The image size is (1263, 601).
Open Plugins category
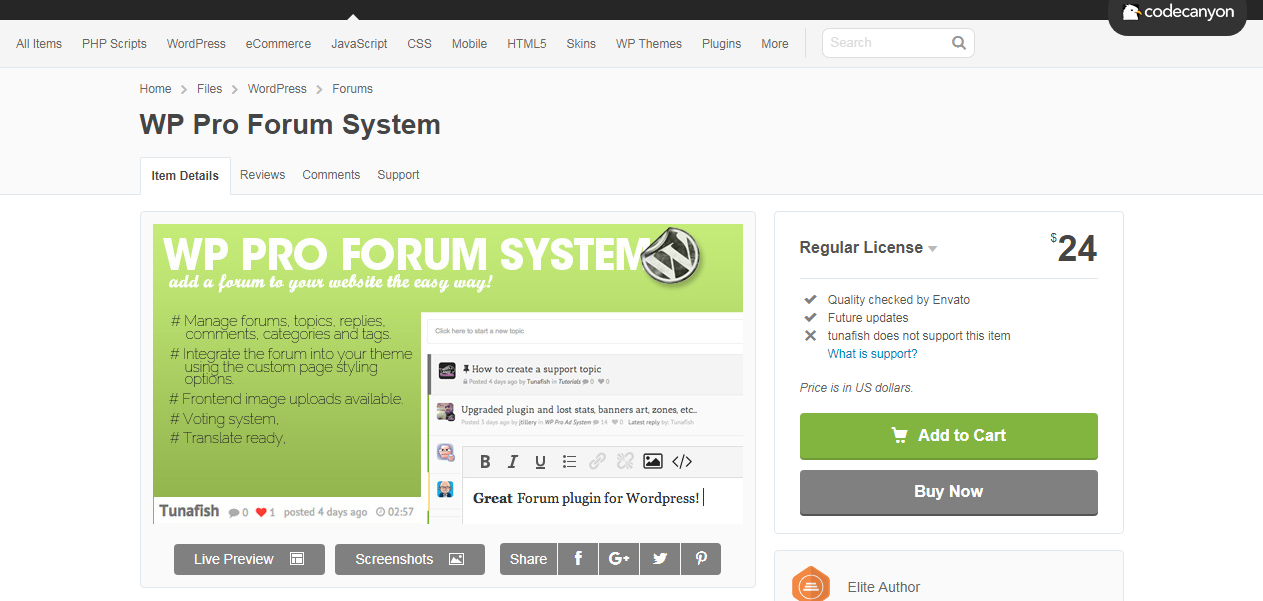pyautogui.click(x=721, y=44)
